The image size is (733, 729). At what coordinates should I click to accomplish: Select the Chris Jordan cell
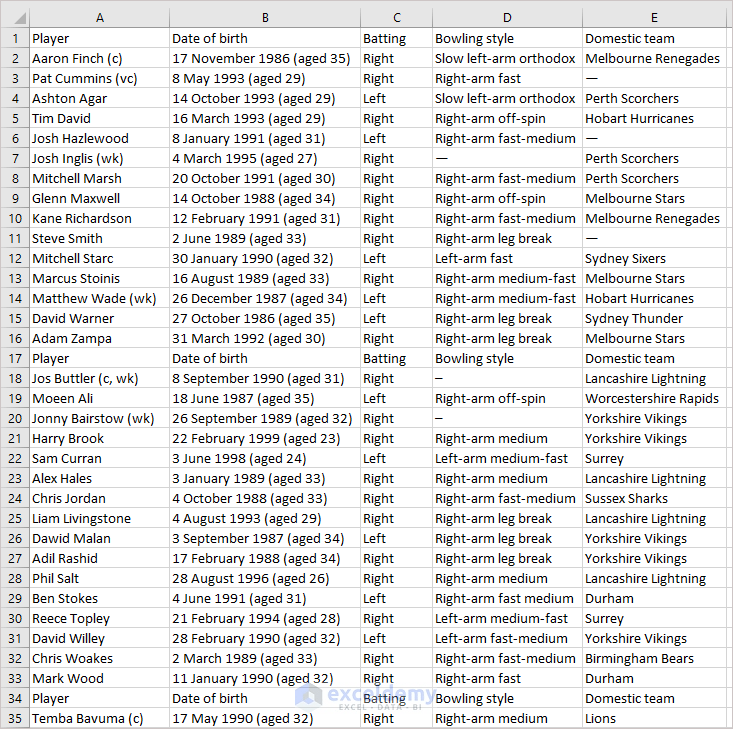point(99,498)
